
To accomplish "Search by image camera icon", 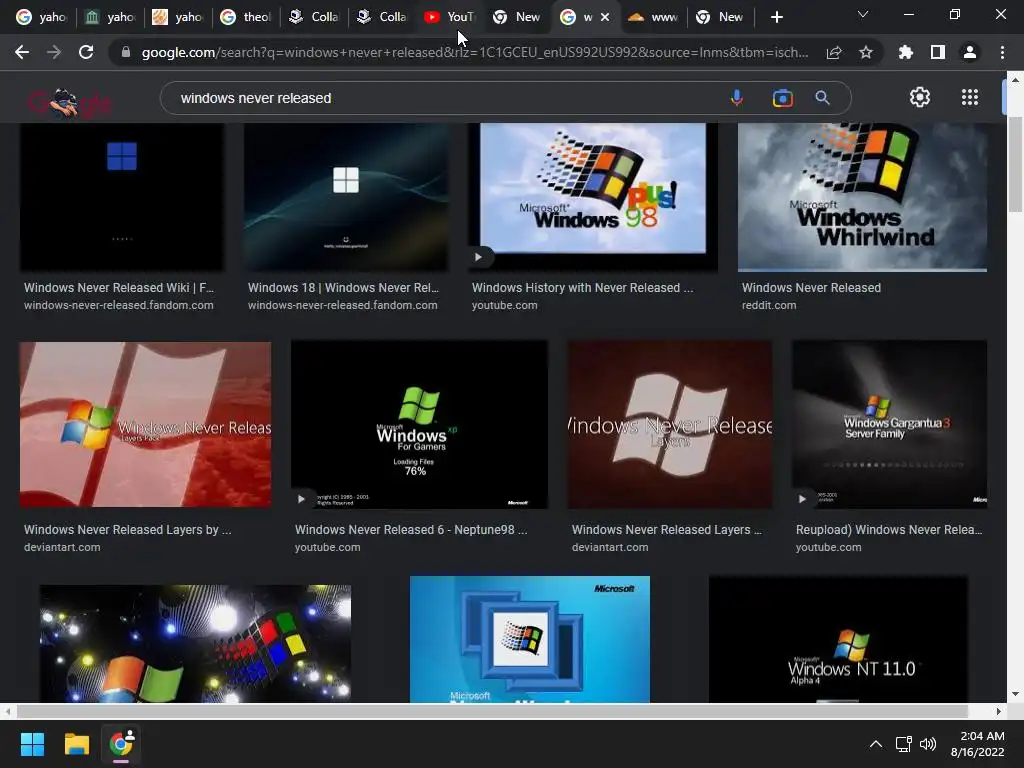I will pos(782,98).
